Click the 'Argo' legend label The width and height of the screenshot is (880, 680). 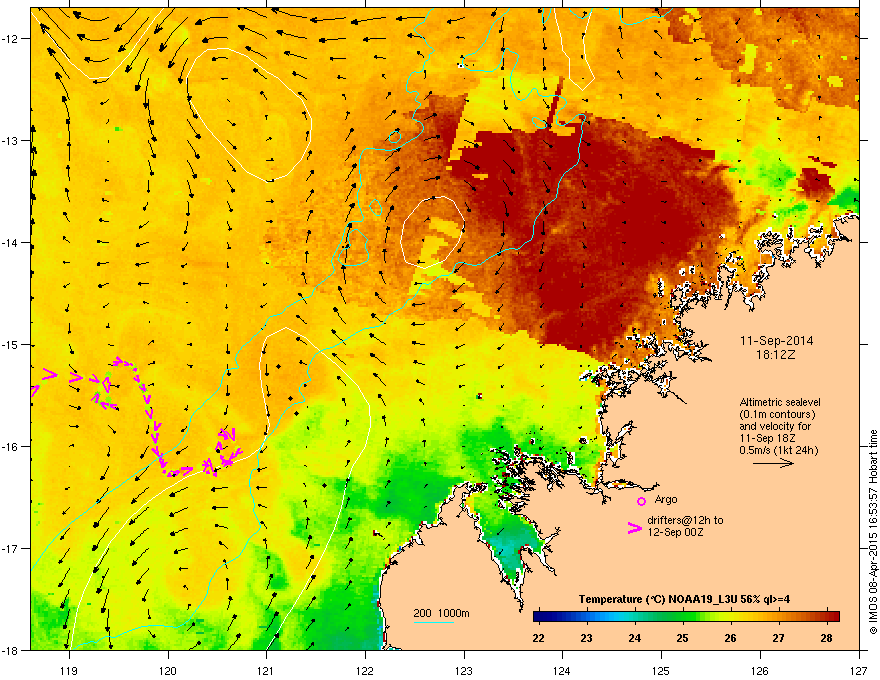pyautogui.click(x=666, y=499)
